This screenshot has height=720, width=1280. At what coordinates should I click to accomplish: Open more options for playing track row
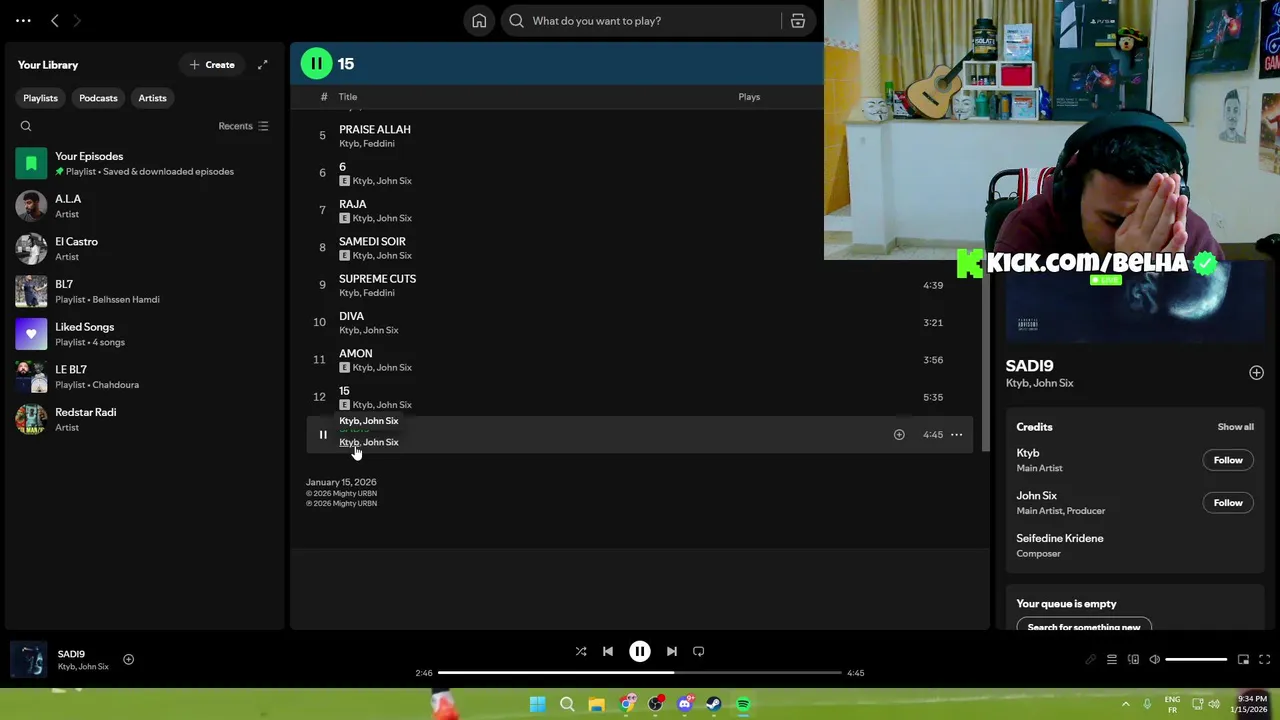(x=956, y=435)
